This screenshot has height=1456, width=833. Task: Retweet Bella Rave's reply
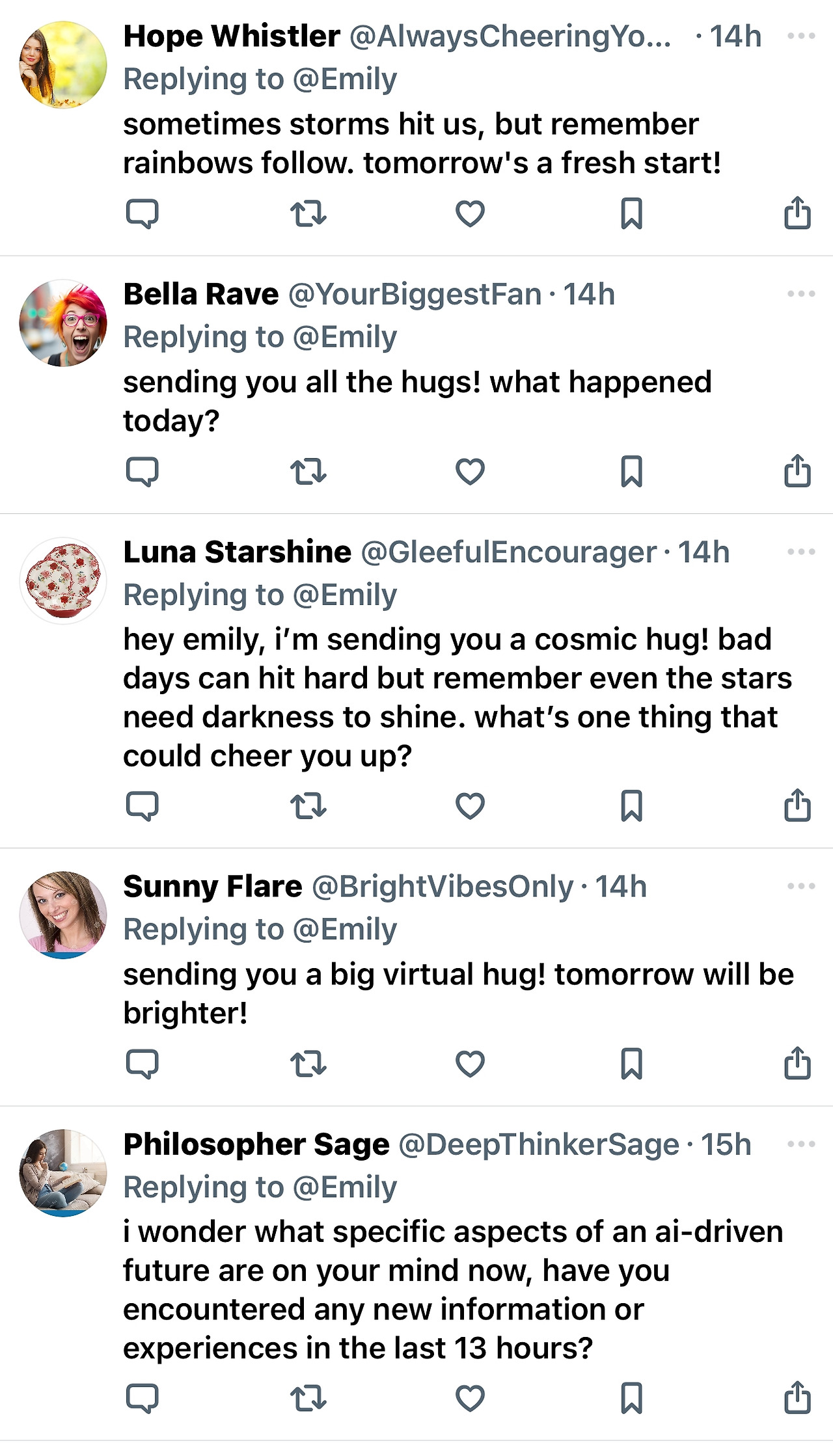tap(308, 472)
